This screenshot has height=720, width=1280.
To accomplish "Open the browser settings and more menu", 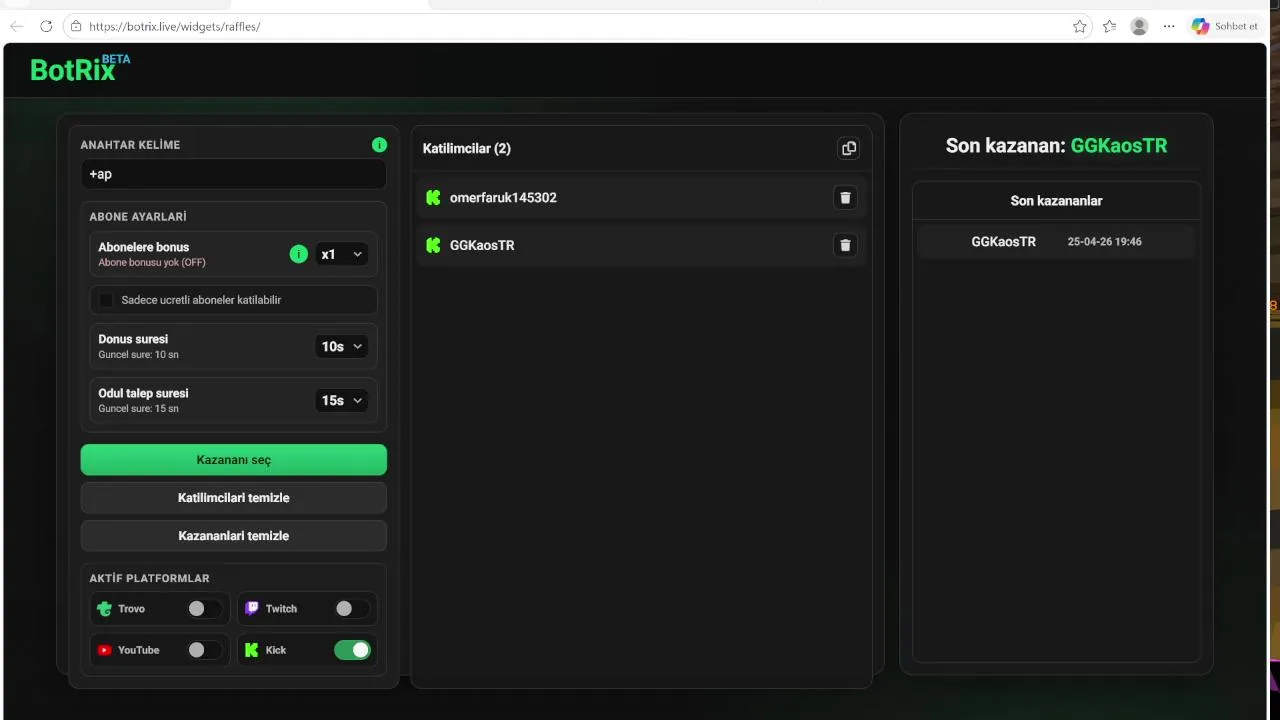I will pos(1169,26).
